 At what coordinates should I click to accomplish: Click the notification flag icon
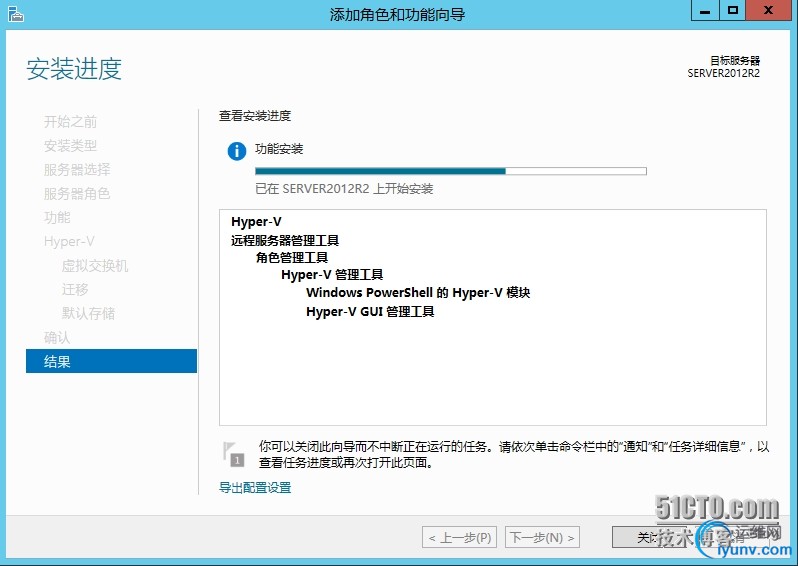coord(233,454)
